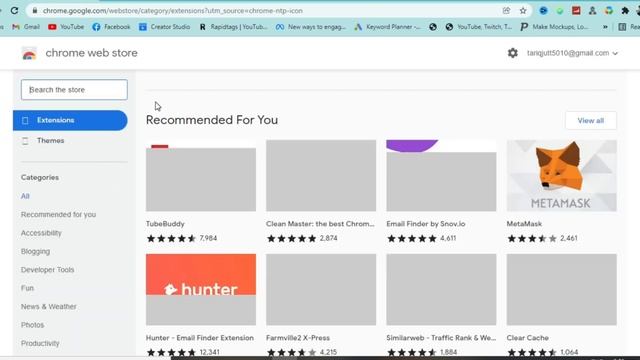Click the Email Finder by Snov.io title text
The image size is (640, 360).
pyautogui.click(x=426, y=224)
